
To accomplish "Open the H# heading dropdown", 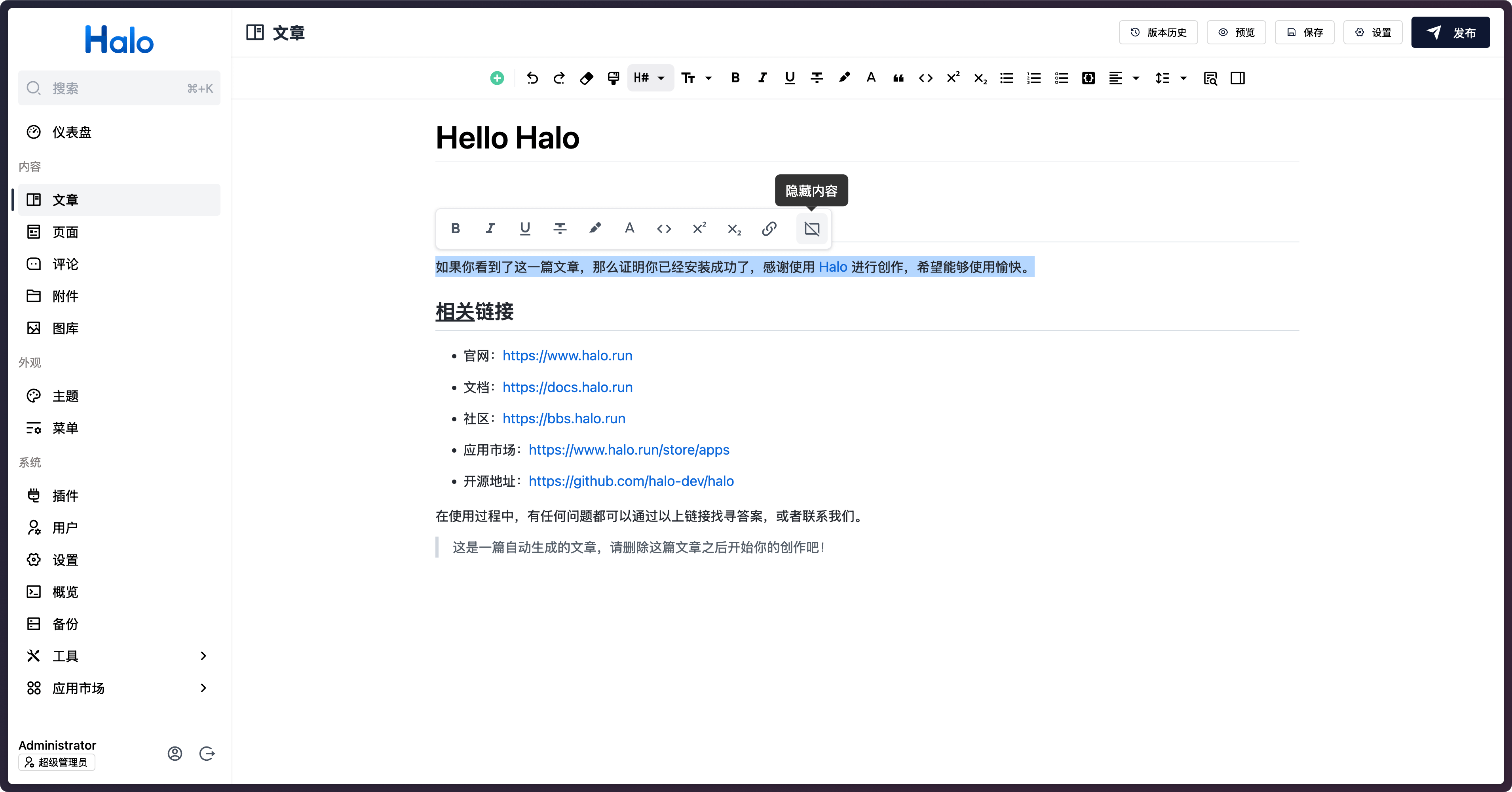I will click(650, 78).
